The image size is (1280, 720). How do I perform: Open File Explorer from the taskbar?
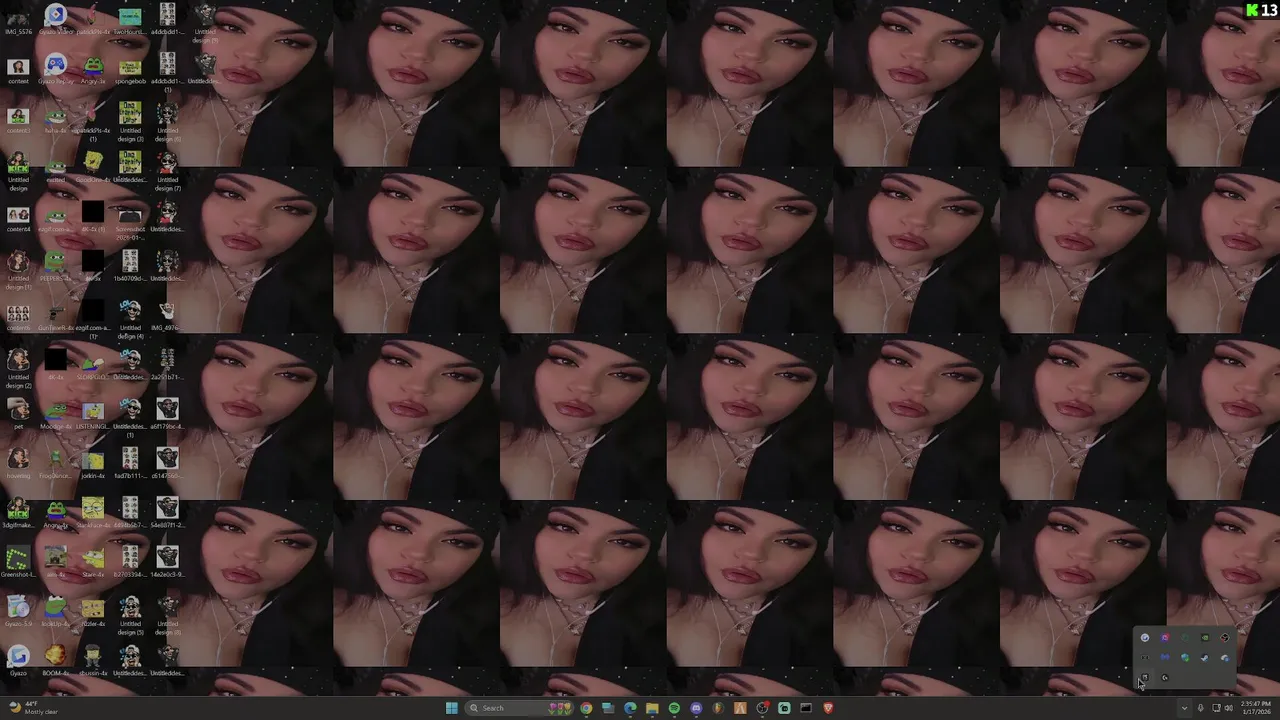click(652, 708)
